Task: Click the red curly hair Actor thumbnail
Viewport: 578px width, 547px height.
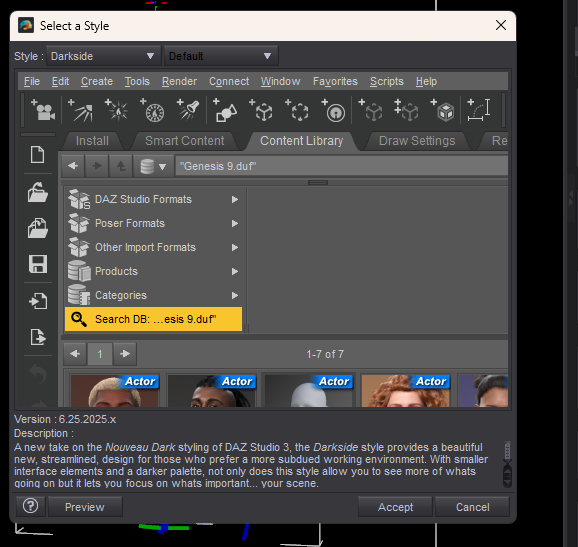Action: pos(405,391)
